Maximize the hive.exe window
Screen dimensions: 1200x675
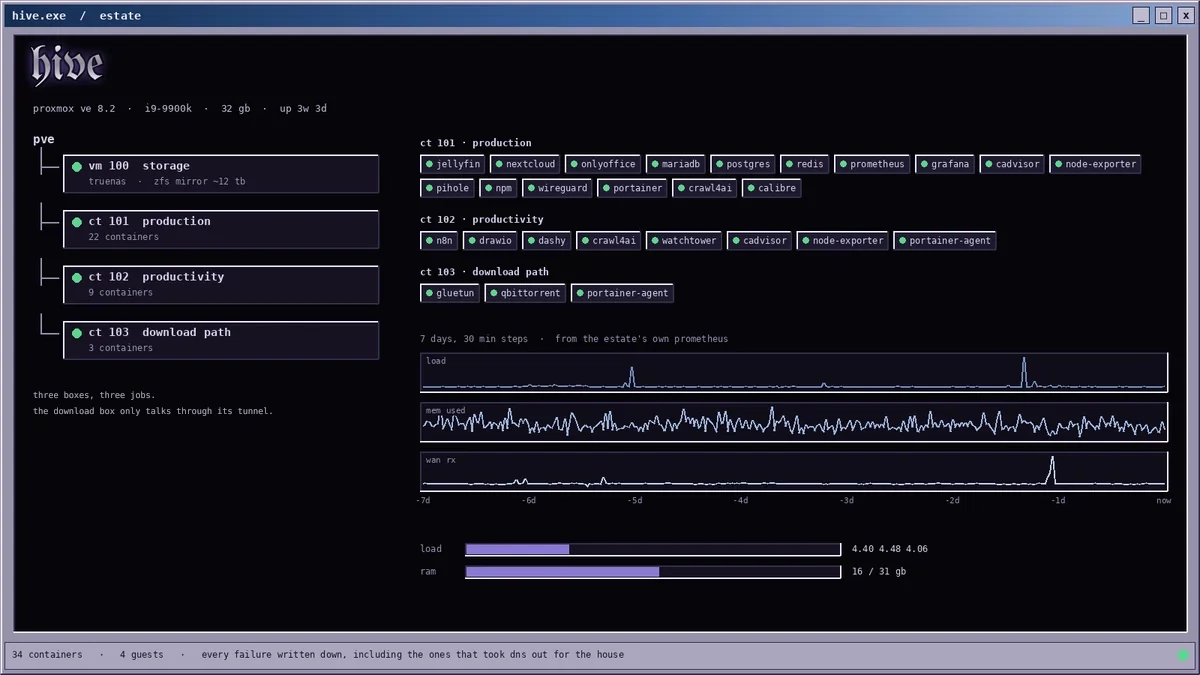pos(1163,15)
